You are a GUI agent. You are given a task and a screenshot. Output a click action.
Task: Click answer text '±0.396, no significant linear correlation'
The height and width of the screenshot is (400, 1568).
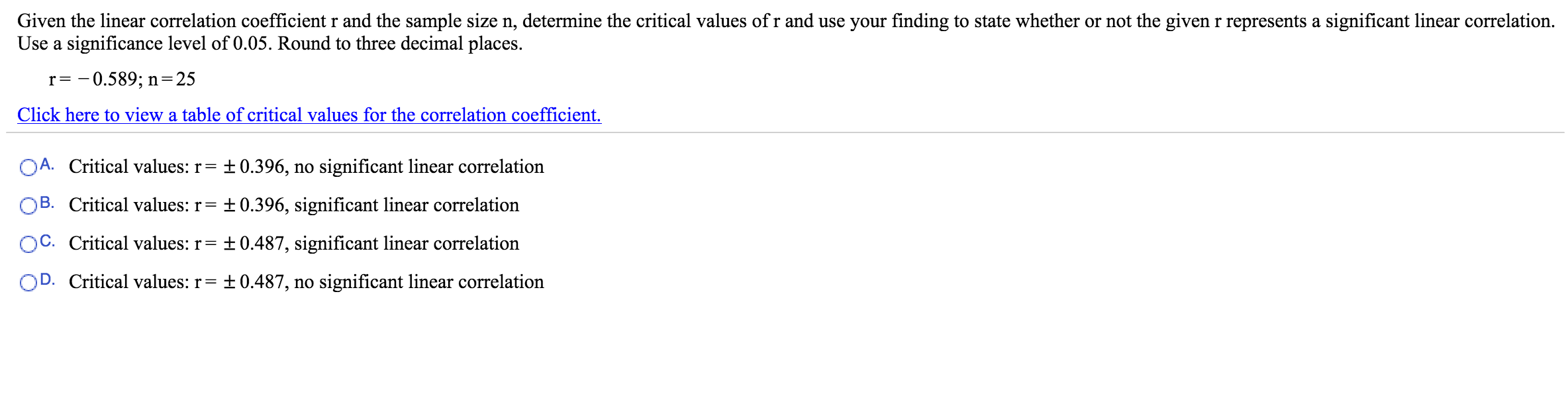click(383, 167)
